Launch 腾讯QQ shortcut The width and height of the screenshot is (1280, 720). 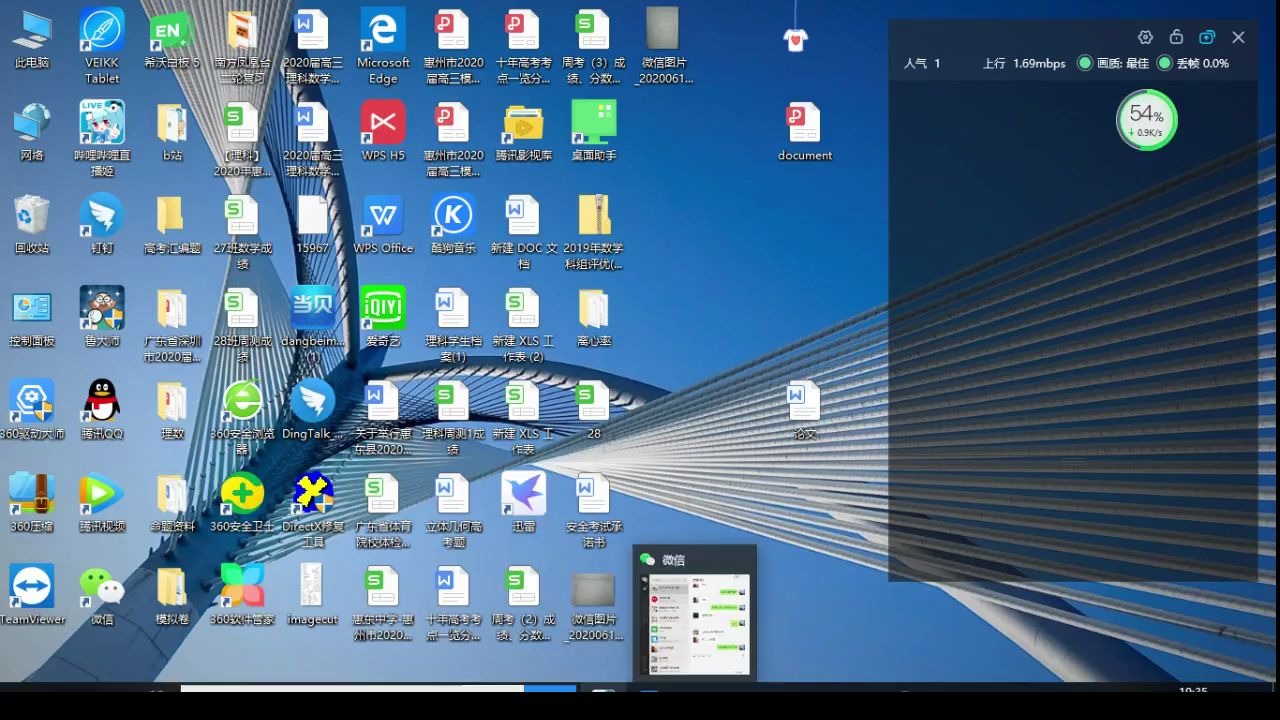click(x=102, y=410)
